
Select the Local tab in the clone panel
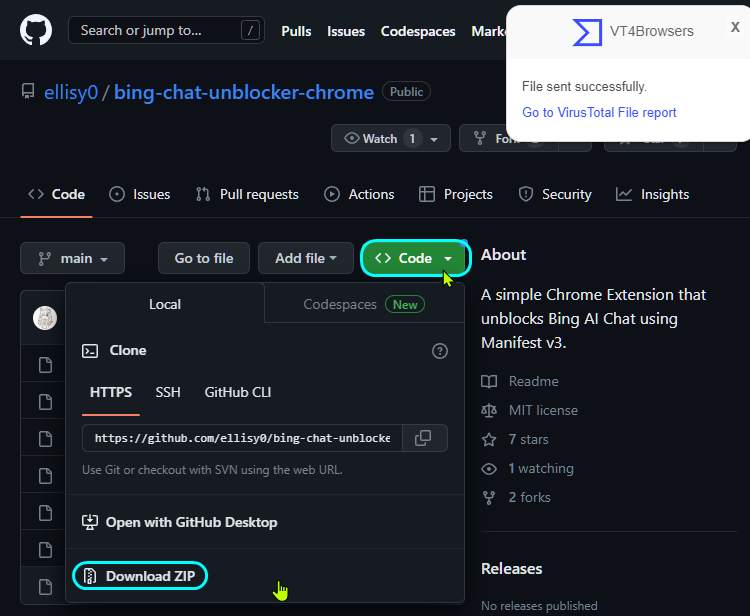click(165, 304)
